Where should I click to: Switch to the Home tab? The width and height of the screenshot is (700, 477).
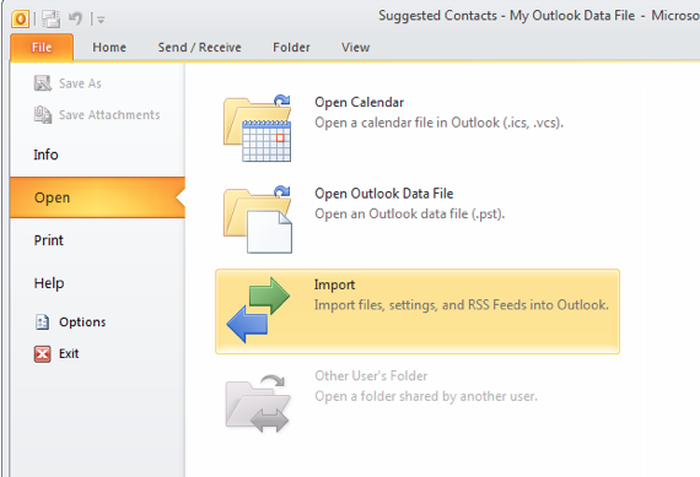pyautogui.click(x=109, y=47)
